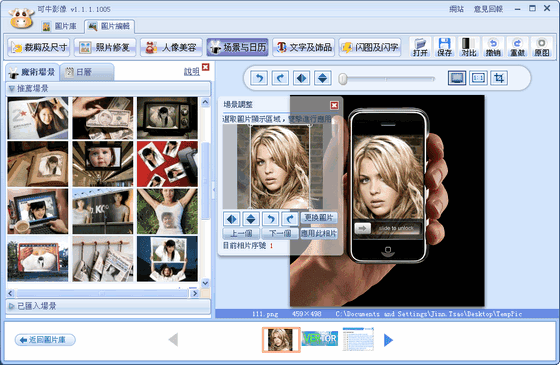This screenshot has height=365, width=560.
Task: Flip photo vertically in 場景調整 dialog
Action: [x=251, y=219]
